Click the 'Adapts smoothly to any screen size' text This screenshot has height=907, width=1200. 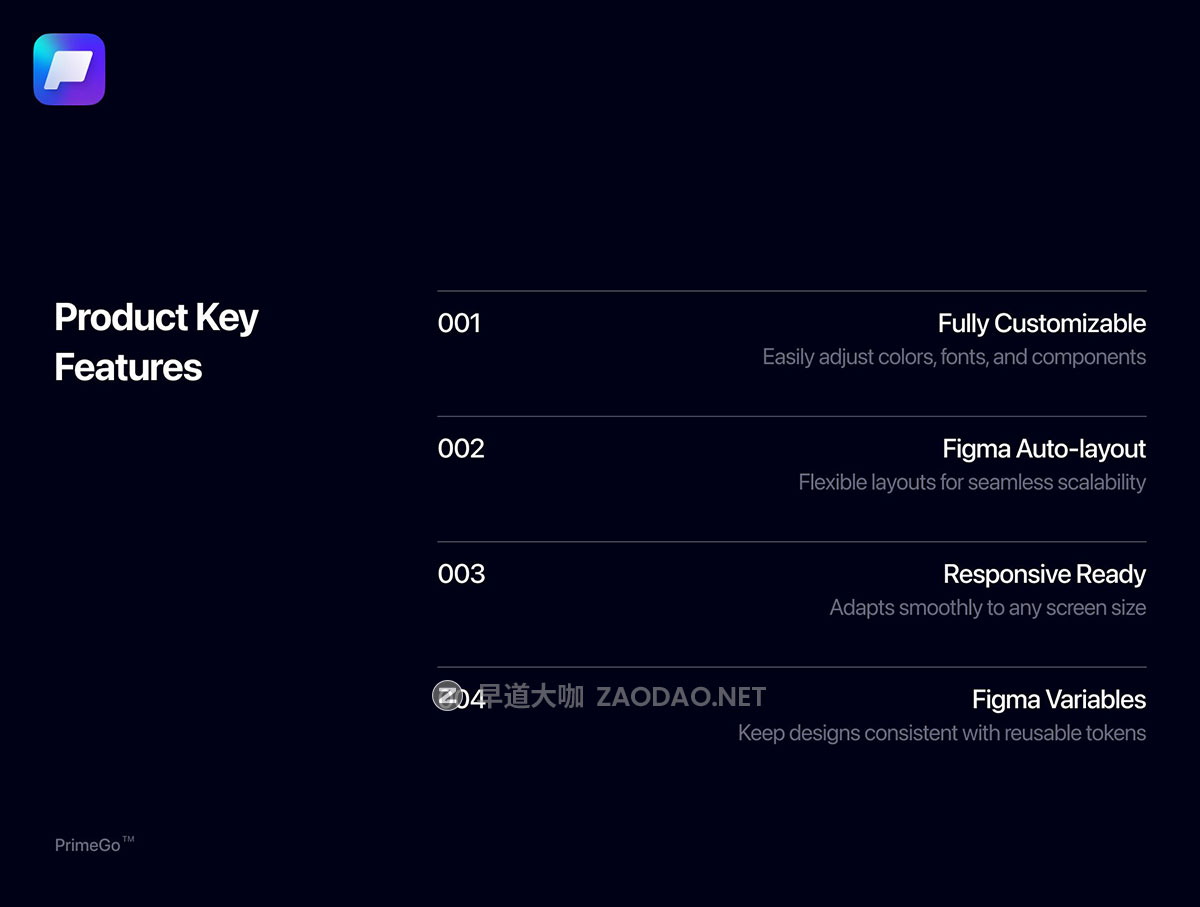tap(988, 607)
